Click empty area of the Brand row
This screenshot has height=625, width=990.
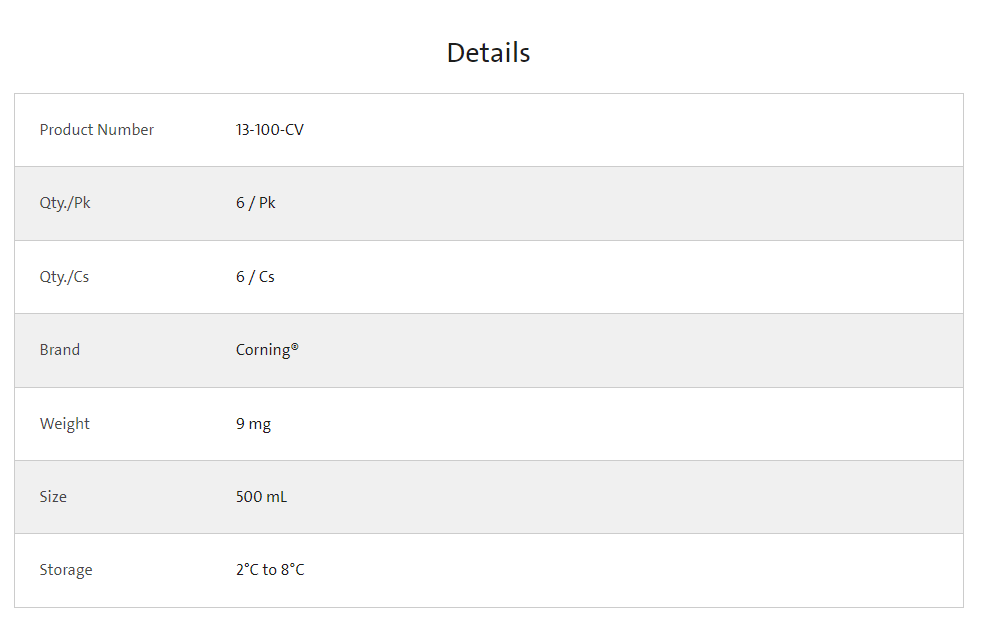pos(631,350)
